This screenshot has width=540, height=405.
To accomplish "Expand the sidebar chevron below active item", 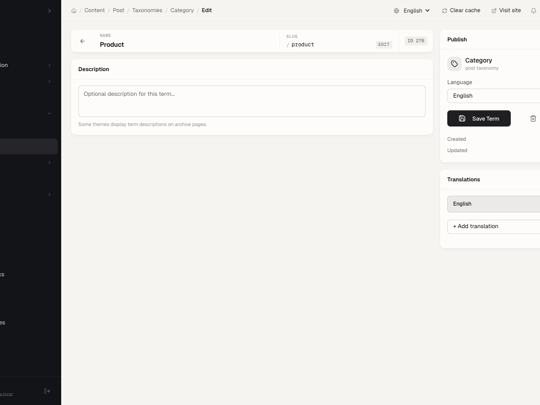I will 49,163.
